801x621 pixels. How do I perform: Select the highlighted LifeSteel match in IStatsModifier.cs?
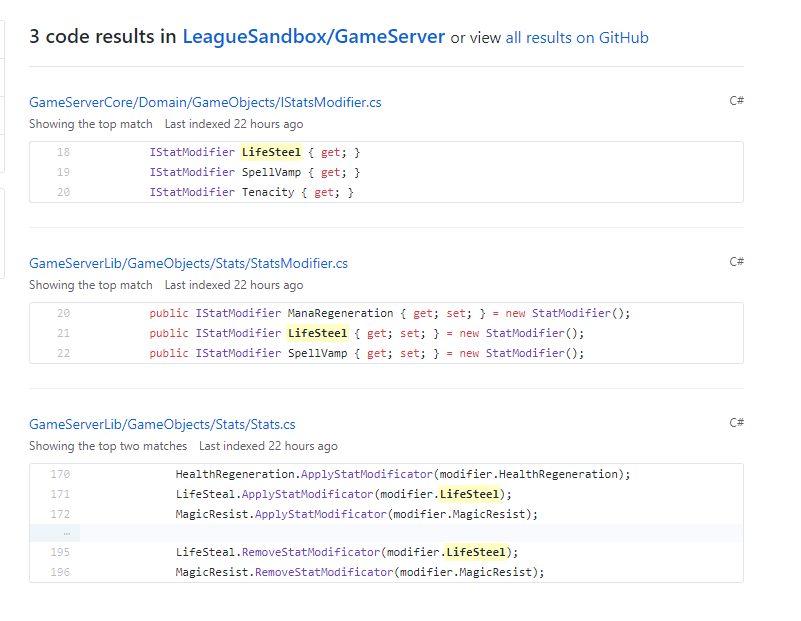click(271, 152)
